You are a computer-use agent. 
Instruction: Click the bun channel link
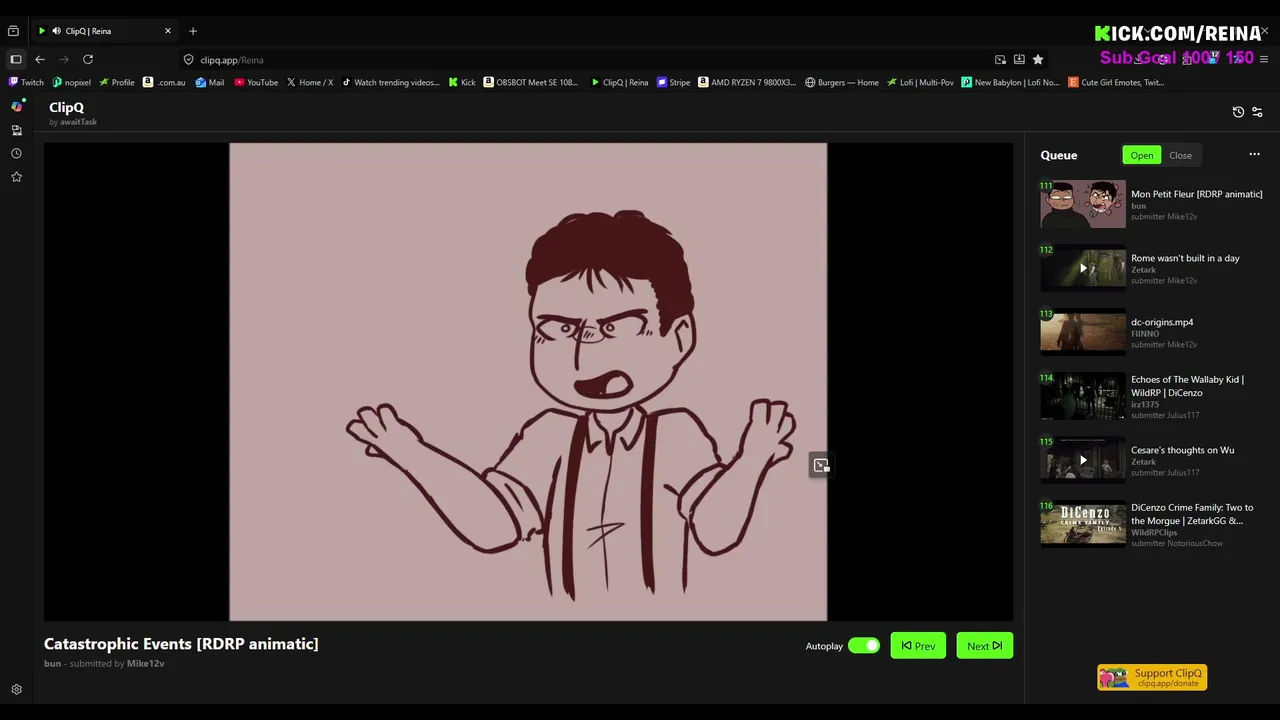coord(52,663)
